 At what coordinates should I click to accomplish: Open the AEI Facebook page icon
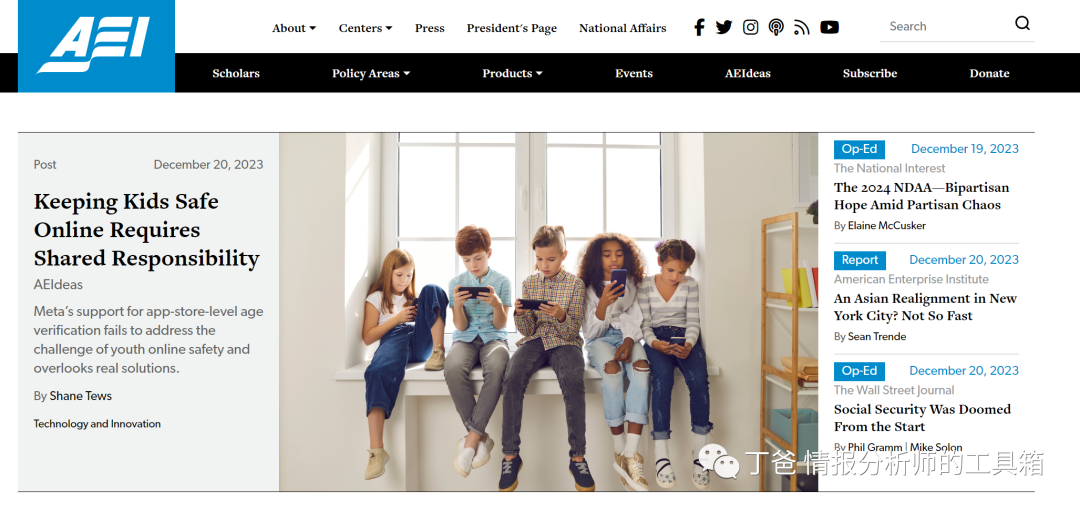click(x=699, y=28)
